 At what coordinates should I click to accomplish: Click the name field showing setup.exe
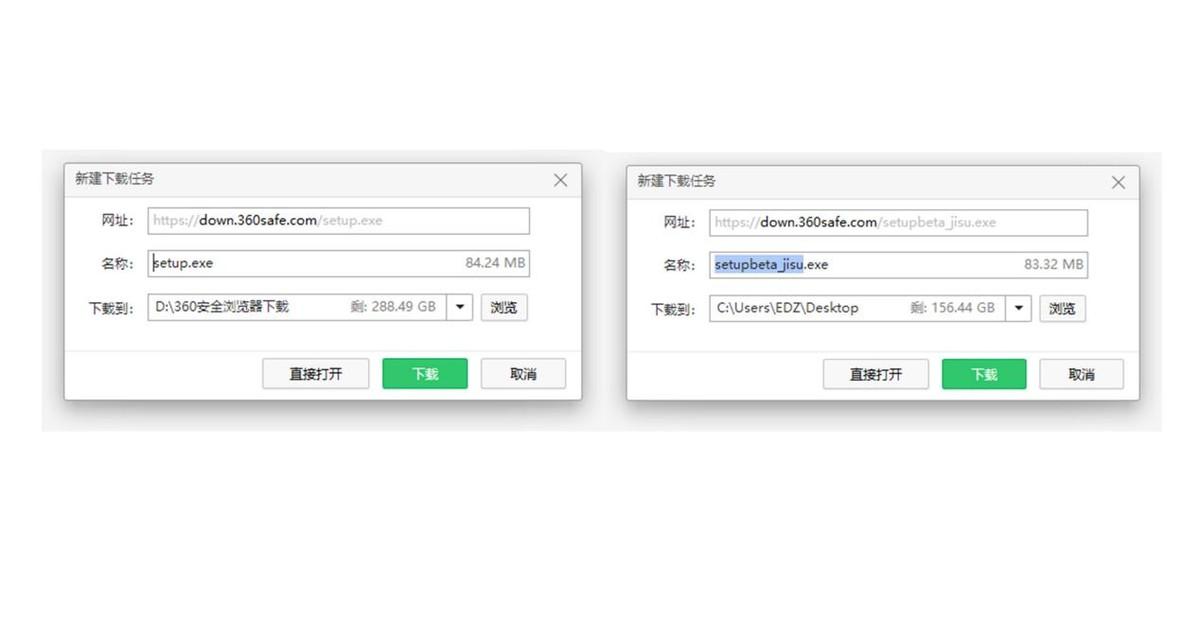click(x=339, y=263)
